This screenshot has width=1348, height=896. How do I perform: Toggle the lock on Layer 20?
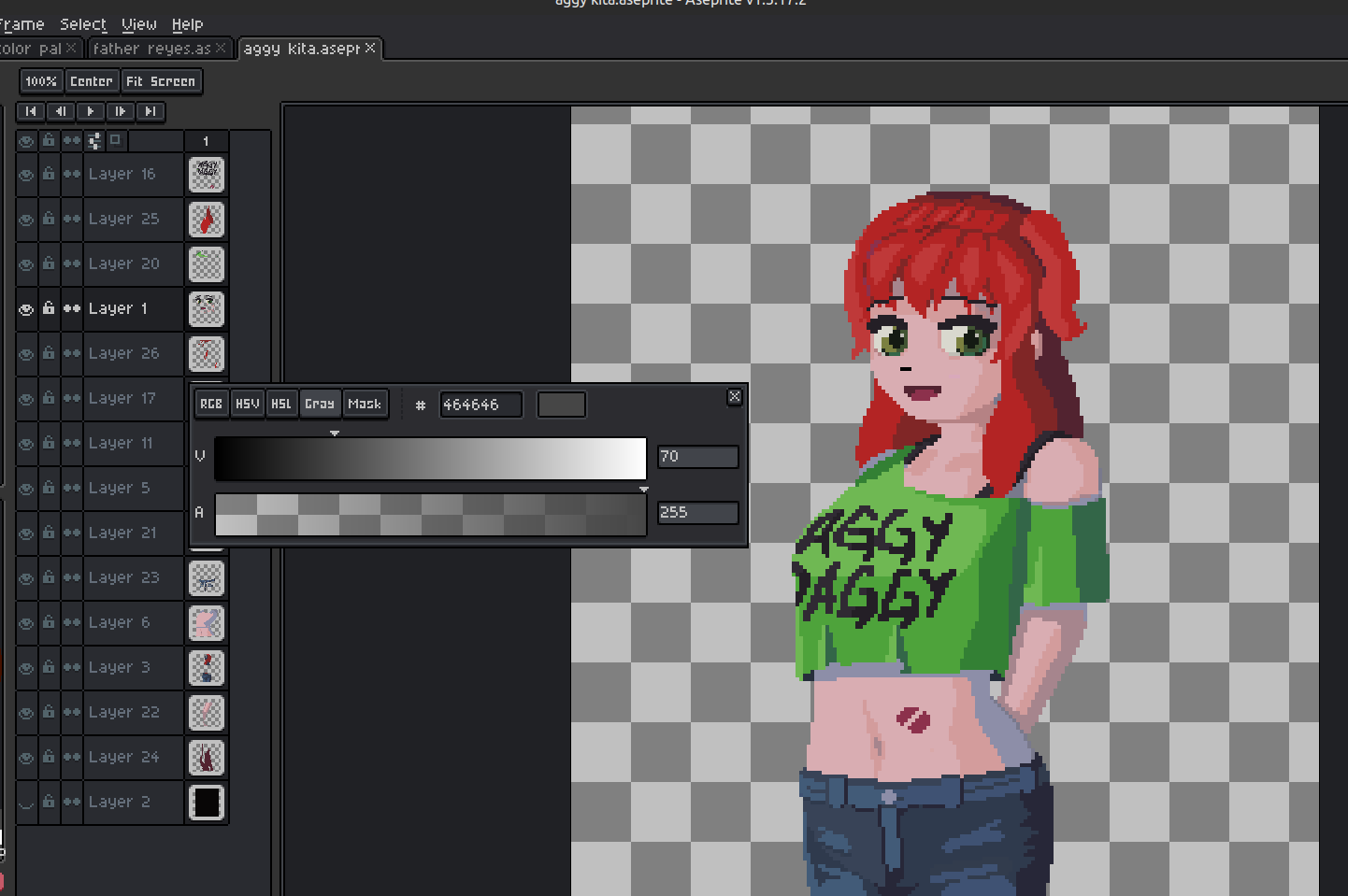(x=49, y=263)
